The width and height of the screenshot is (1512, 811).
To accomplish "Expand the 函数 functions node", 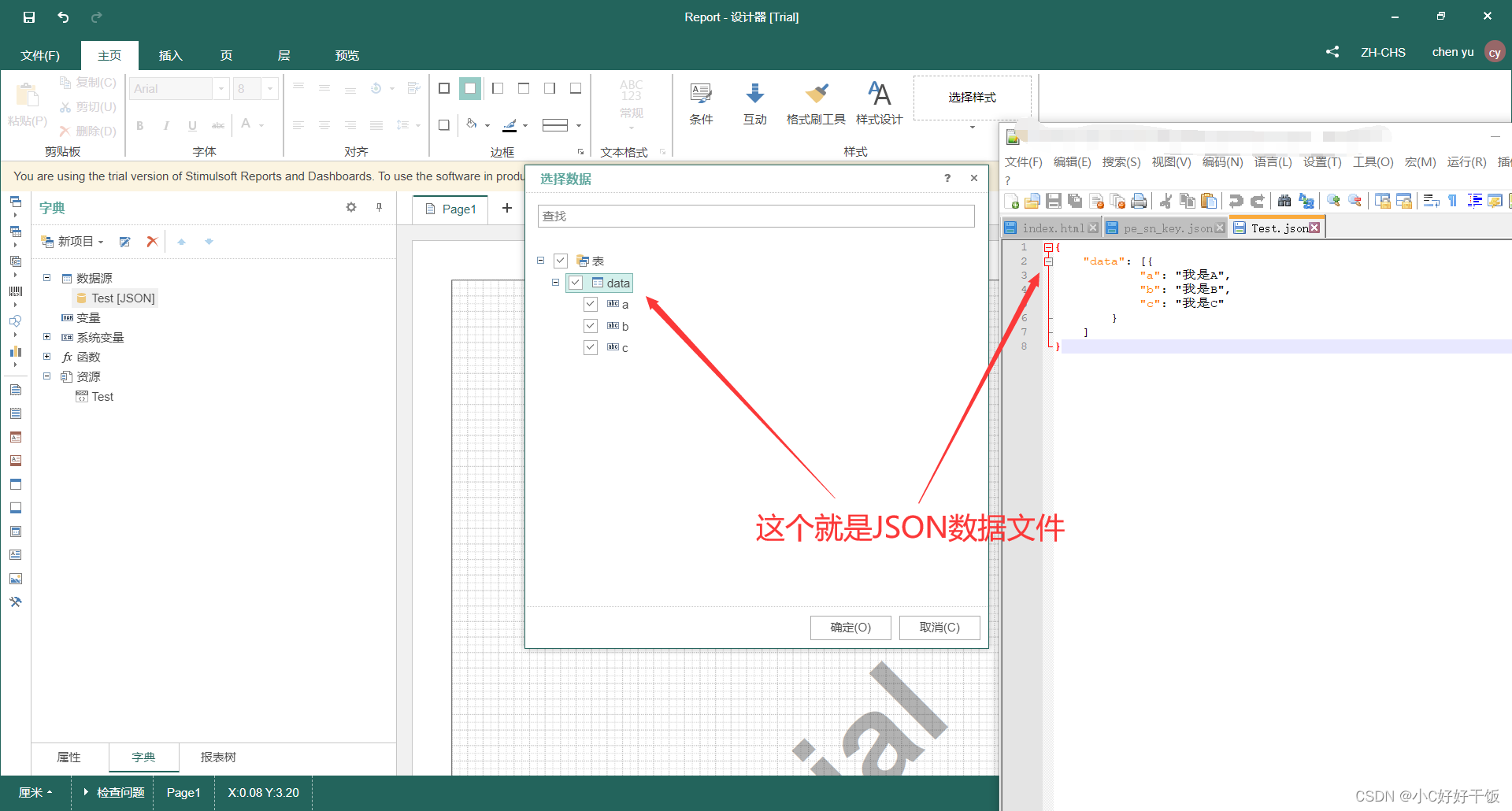I will [x=46, y=357].
